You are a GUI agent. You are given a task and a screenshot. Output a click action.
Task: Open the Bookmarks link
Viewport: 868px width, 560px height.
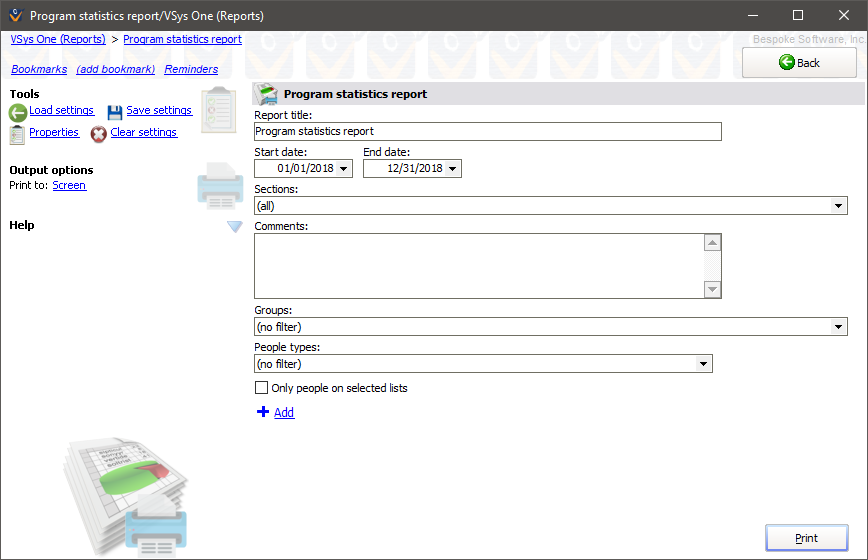(39, 69)
